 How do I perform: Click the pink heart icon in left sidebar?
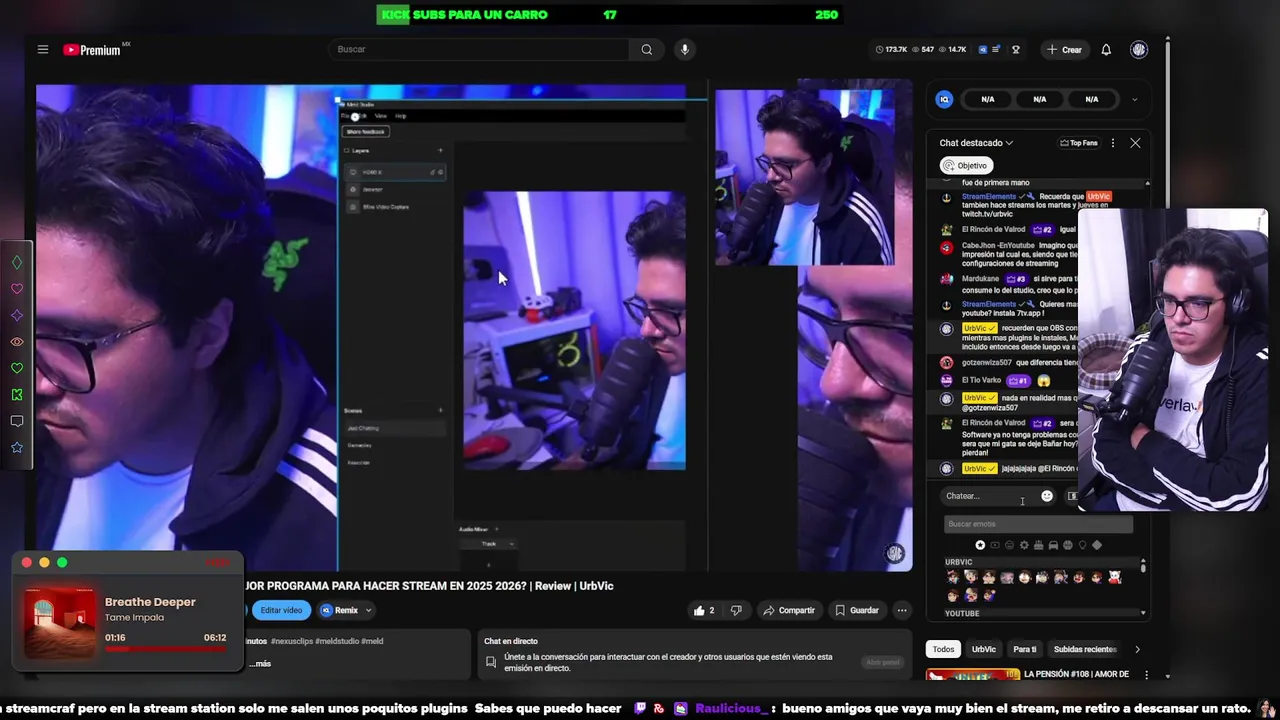pyautogui.click(x=17, y=289)
